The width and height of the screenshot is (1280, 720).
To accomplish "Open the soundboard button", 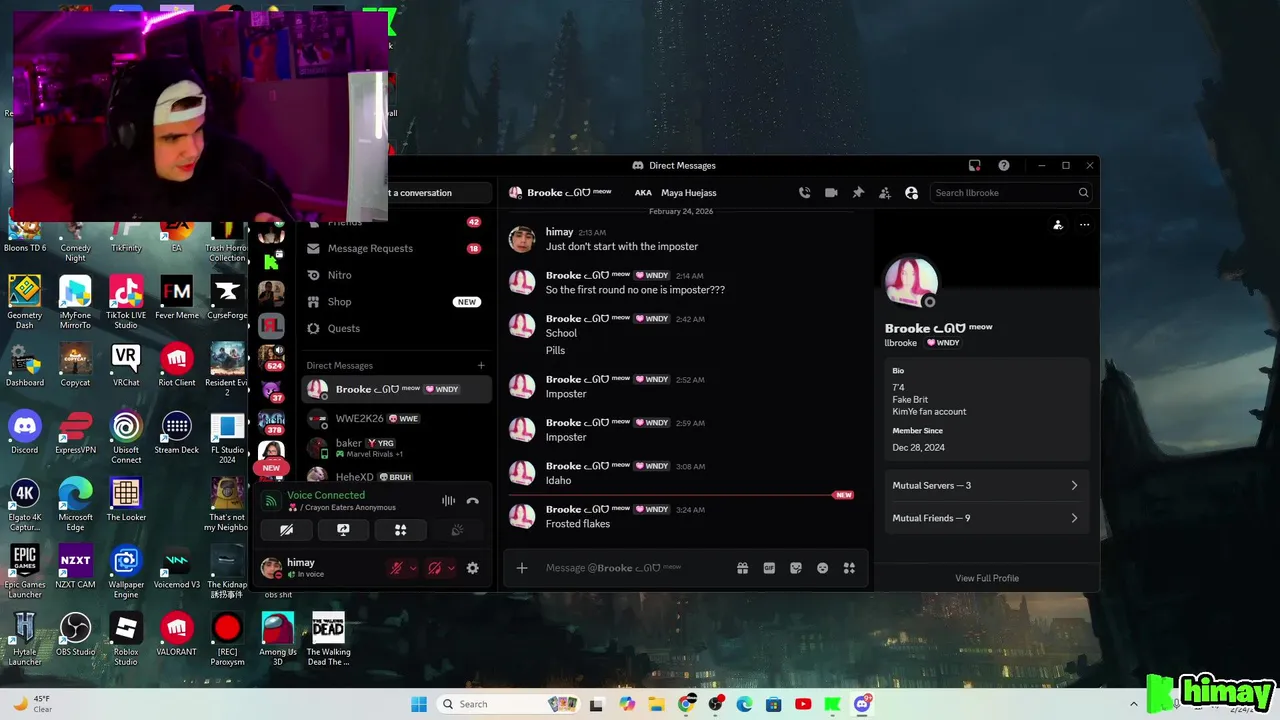I will [457, 530].
